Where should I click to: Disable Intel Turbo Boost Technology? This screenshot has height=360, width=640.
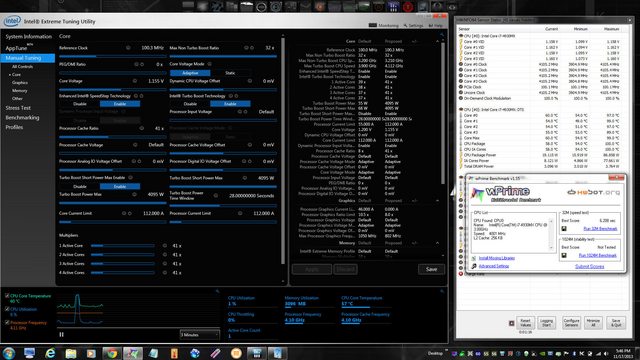[x=190, y=104]
